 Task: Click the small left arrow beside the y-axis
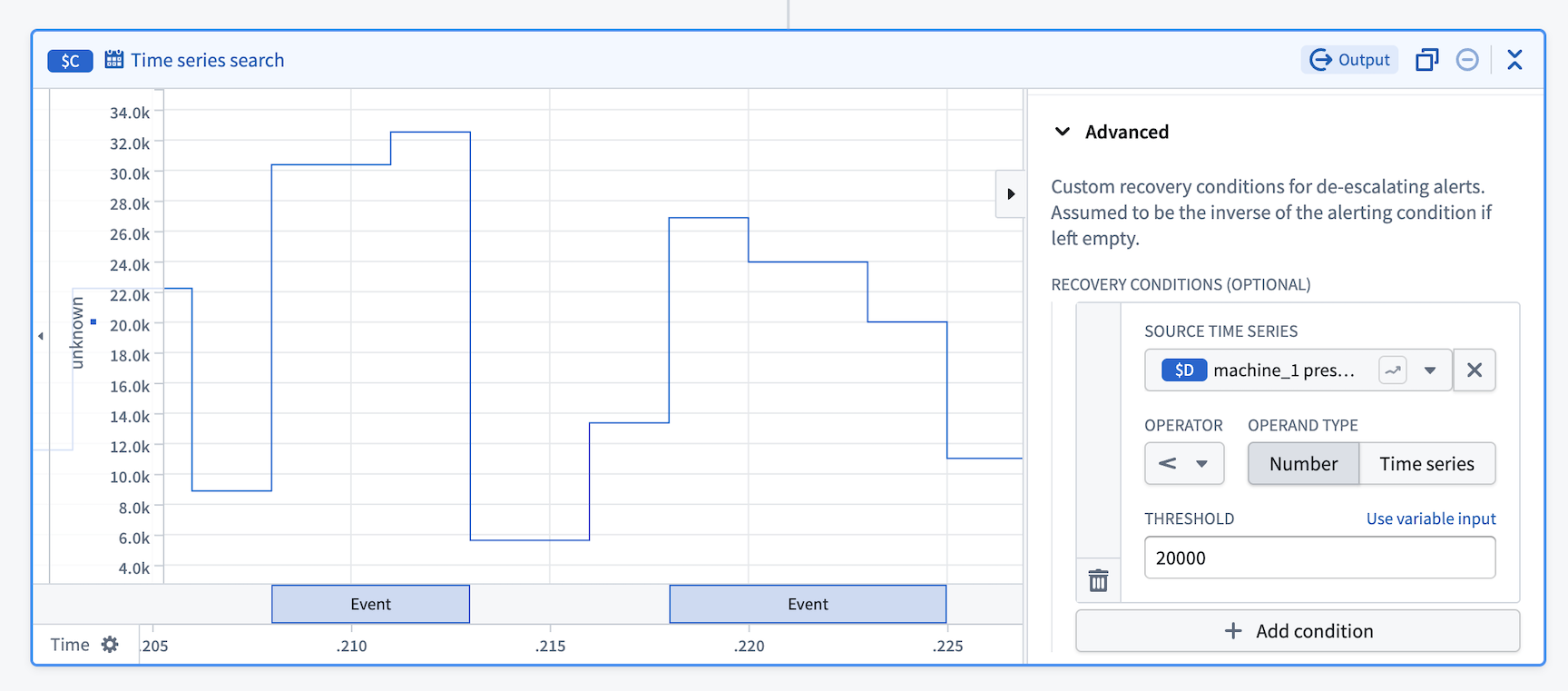tap(41, 336)
